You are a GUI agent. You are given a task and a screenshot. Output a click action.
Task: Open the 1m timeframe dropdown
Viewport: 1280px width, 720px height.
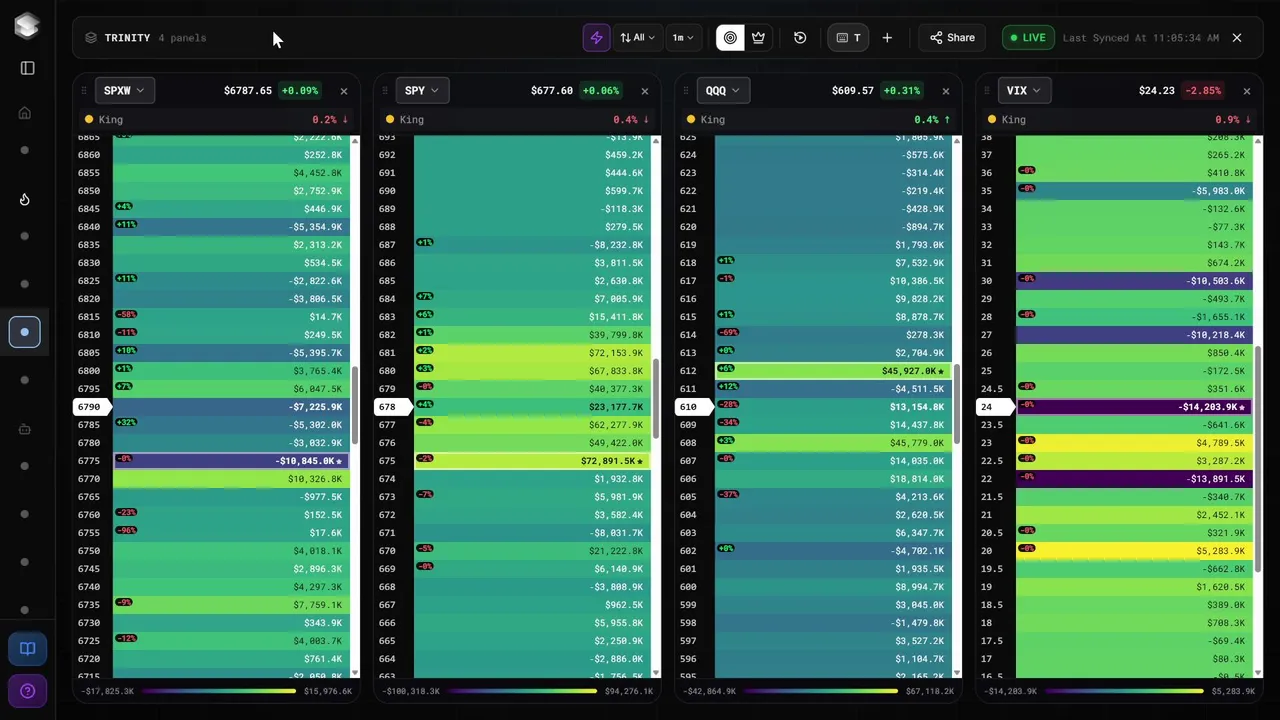pyautogui.click(x=683, y=38)
